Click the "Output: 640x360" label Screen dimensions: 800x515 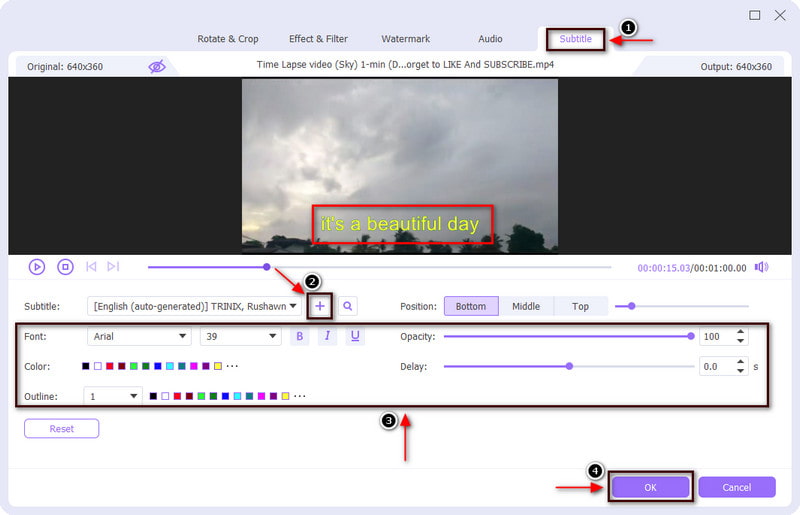(736, 66)
